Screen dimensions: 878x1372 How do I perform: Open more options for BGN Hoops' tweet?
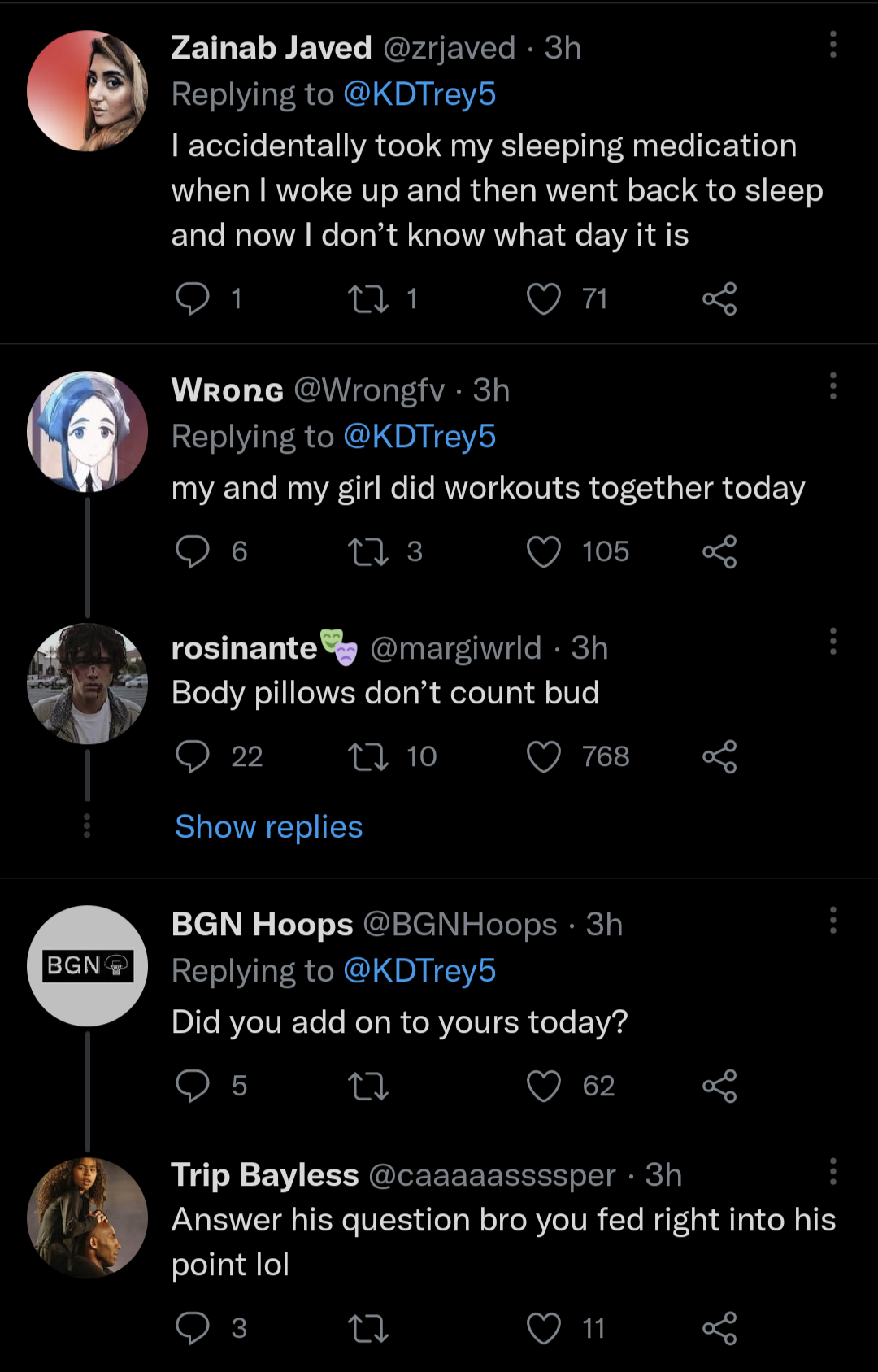[x=833, y=921]
